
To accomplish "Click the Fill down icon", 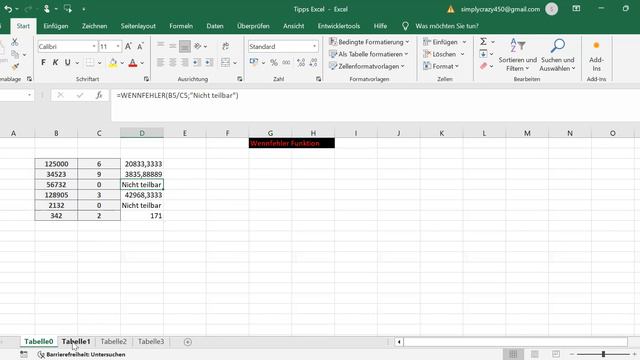I will [483, 54].
